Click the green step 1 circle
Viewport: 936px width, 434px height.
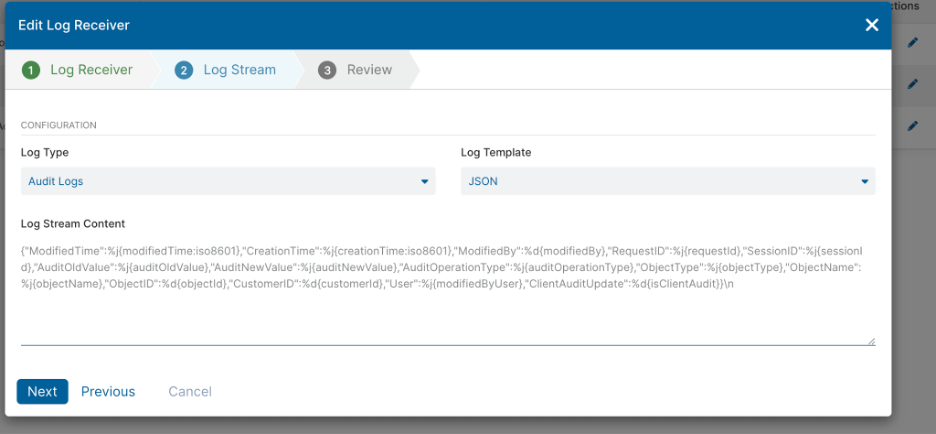coord(30,70)
